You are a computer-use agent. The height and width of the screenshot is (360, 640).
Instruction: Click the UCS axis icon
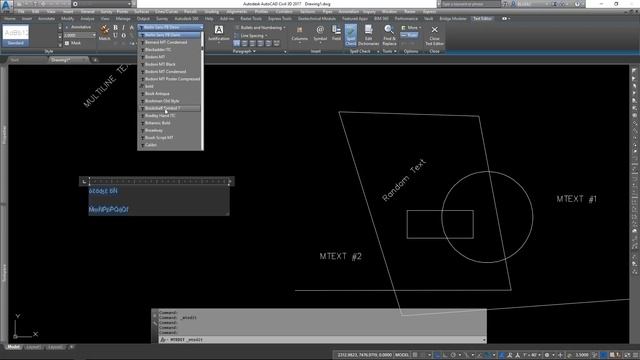tap(24, 327)
